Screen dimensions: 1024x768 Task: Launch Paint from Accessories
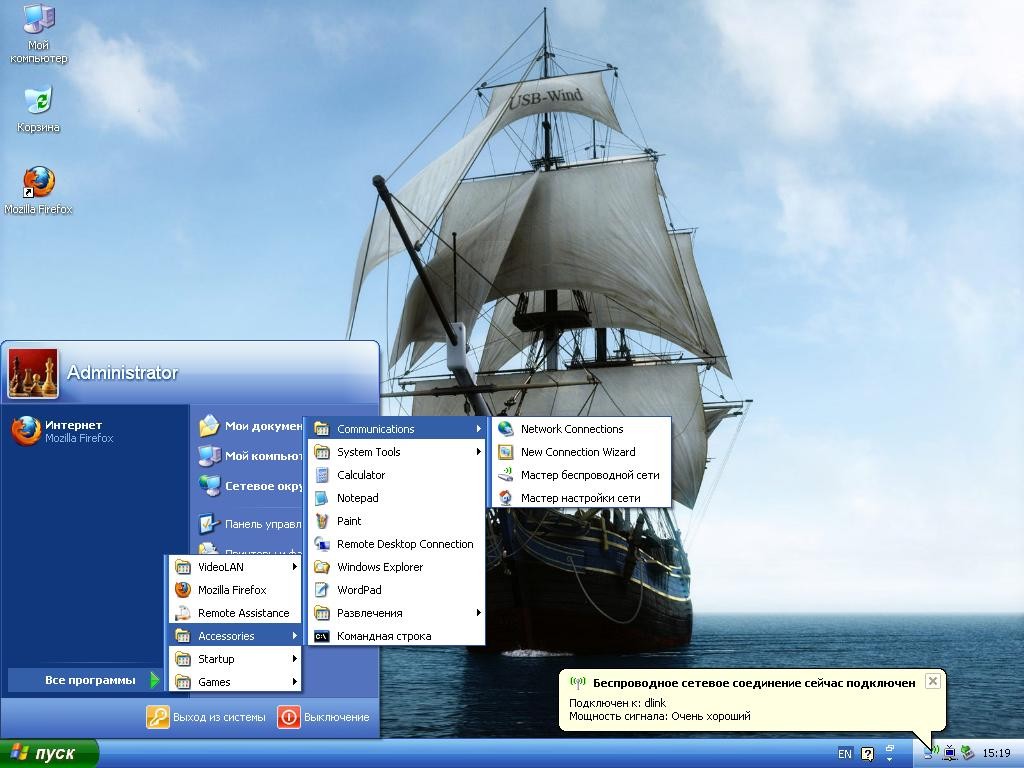(397, 521)
